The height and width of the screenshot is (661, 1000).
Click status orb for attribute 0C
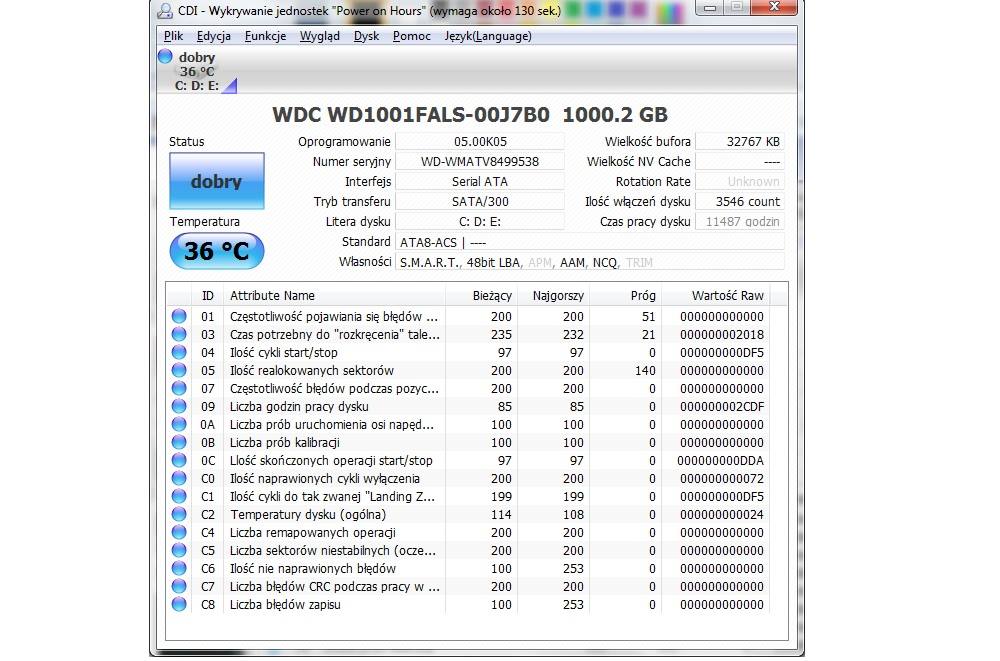(x=179, y=461)
